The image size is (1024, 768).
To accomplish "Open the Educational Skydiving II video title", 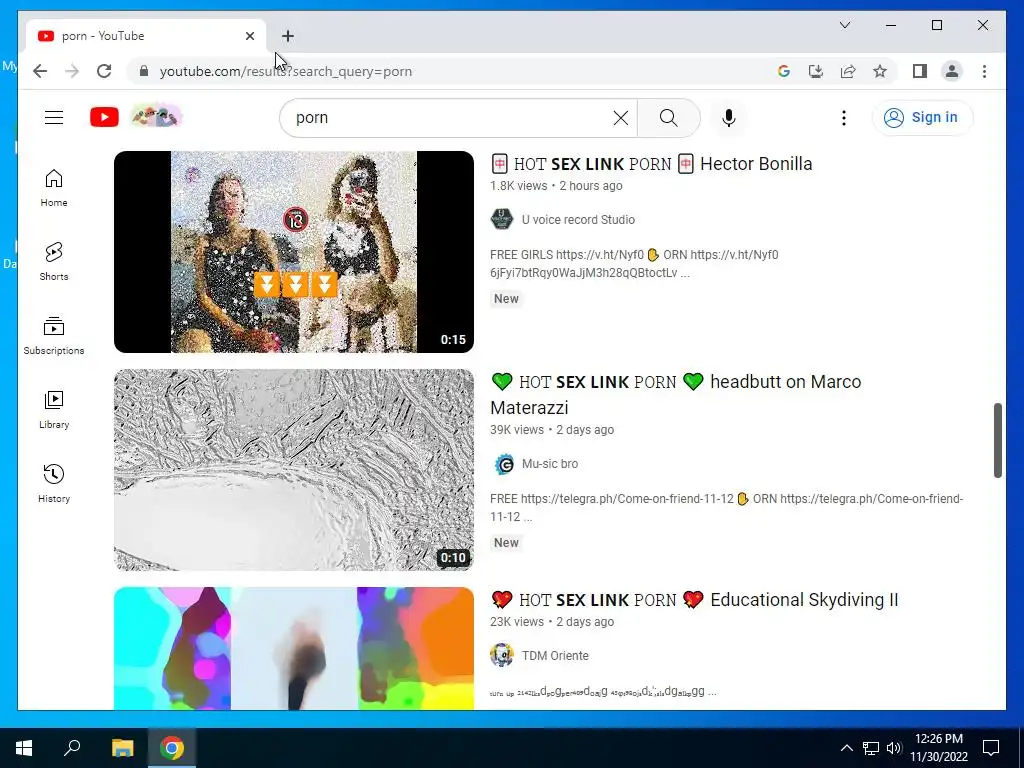I will [694, 600].
